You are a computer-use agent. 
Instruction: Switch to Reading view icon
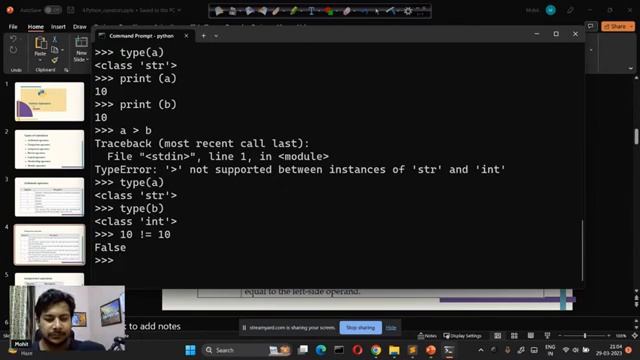531,336
